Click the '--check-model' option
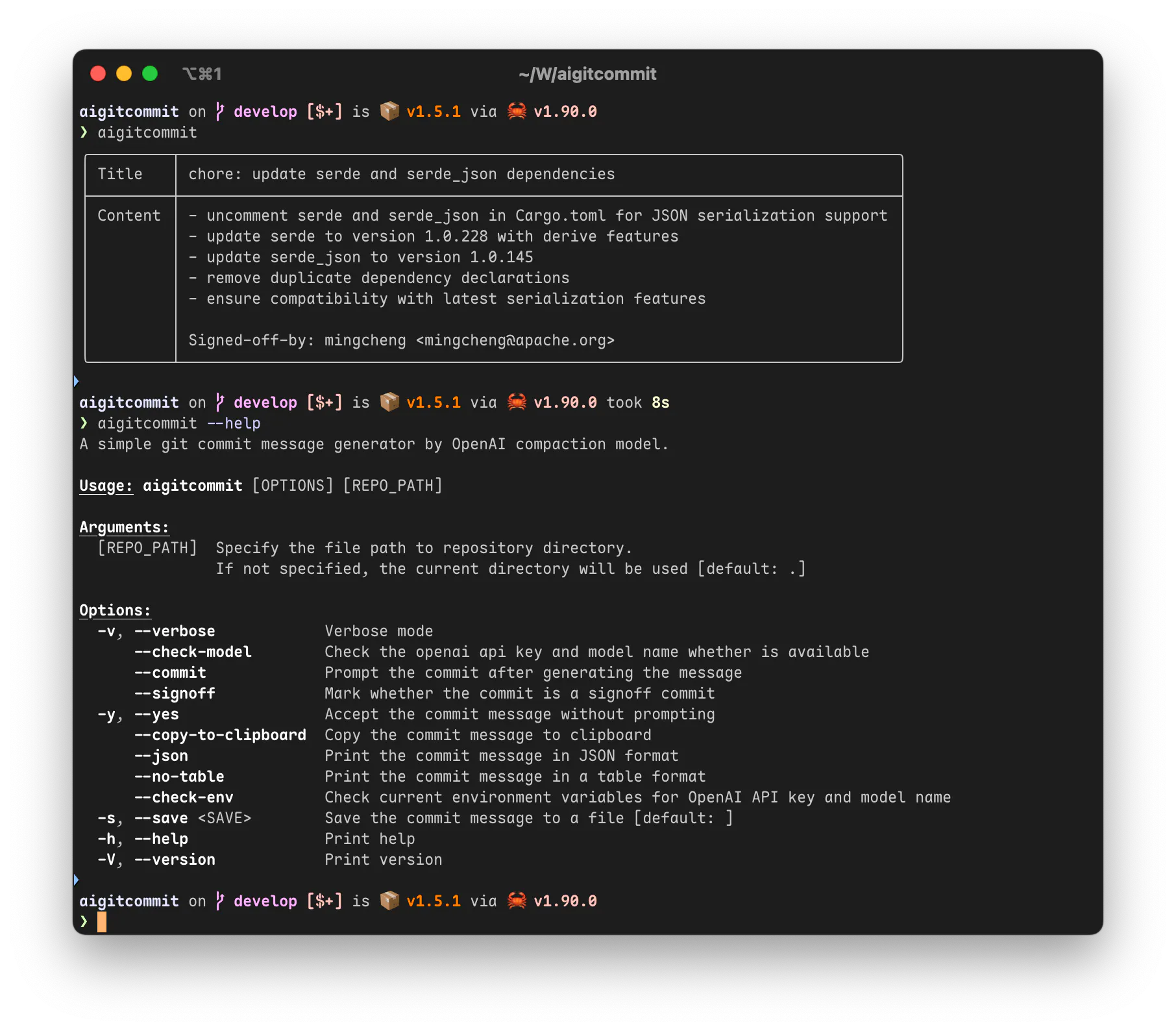This screenshot has height=1031, width=1176. [x=193, y=652]
